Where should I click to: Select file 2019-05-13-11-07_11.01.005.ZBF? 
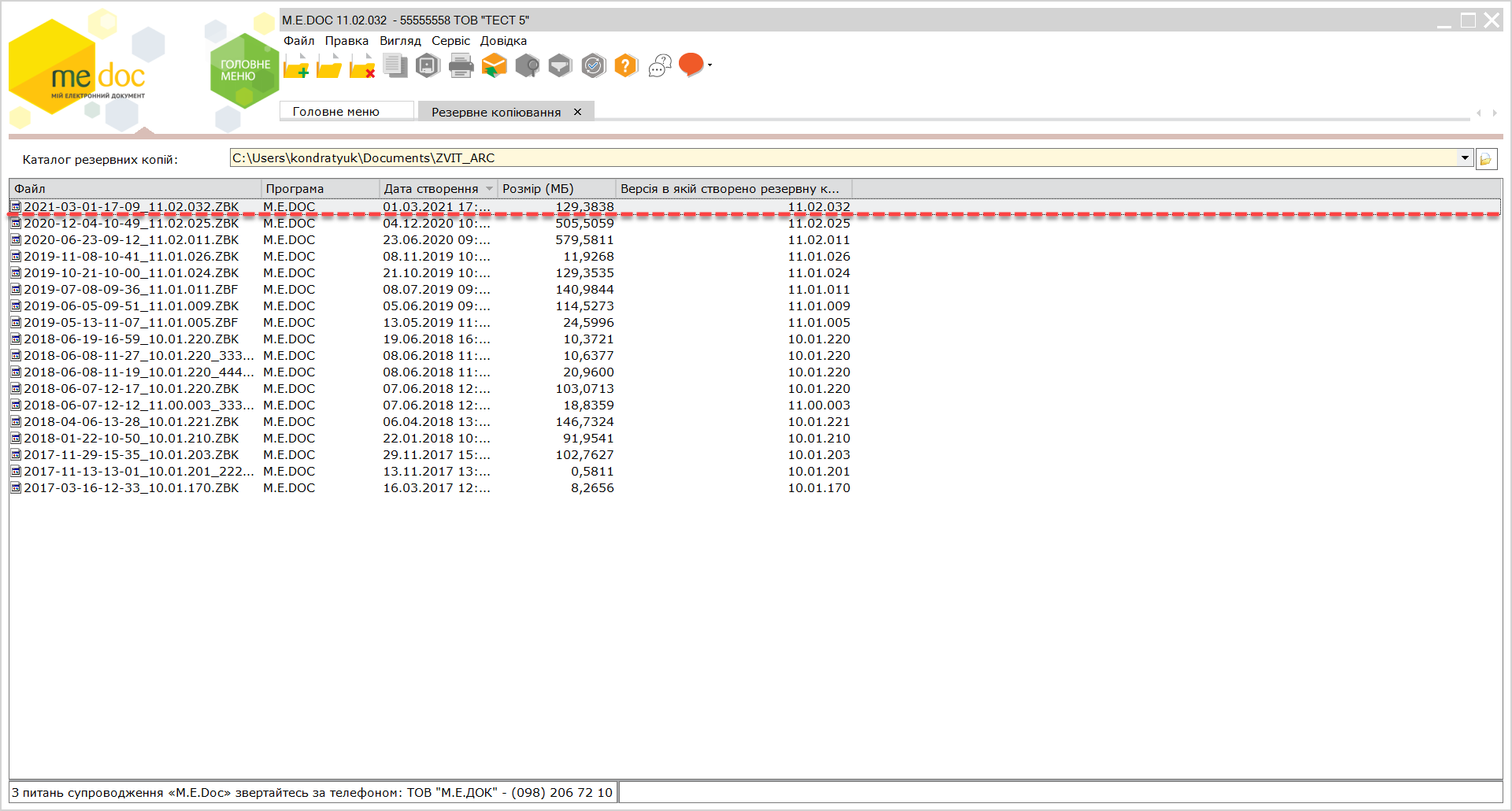pyautogui.click(x=131, y=323)
